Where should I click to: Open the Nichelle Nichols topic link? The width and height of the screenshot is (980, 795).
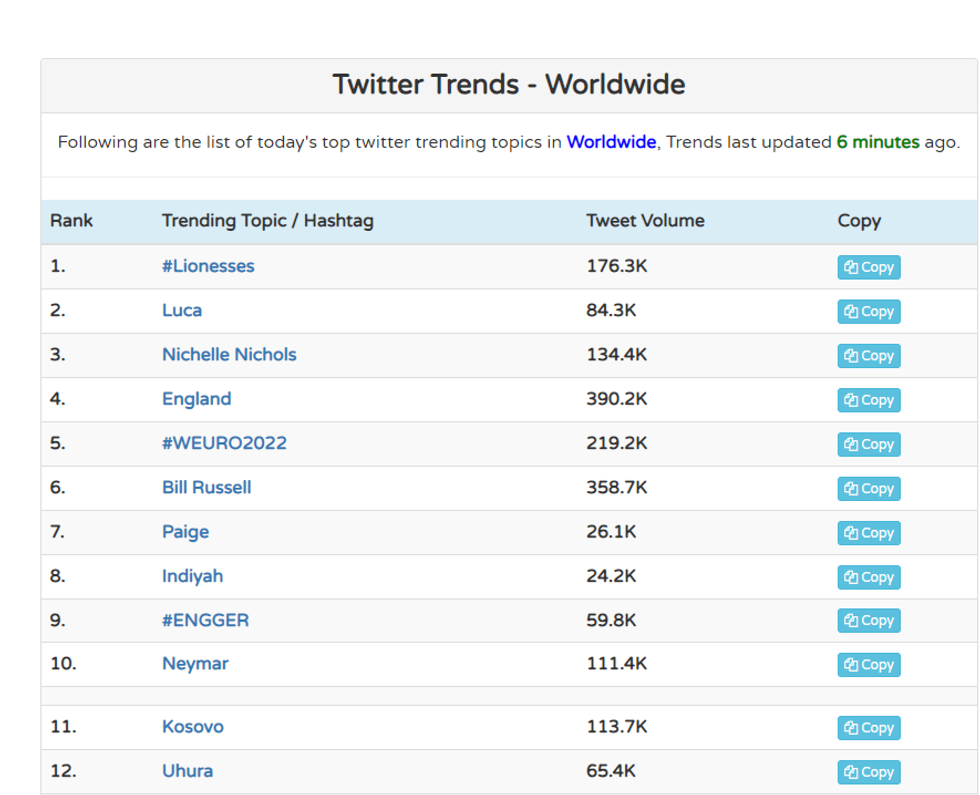pyautogui.click(x=229, y=354)
